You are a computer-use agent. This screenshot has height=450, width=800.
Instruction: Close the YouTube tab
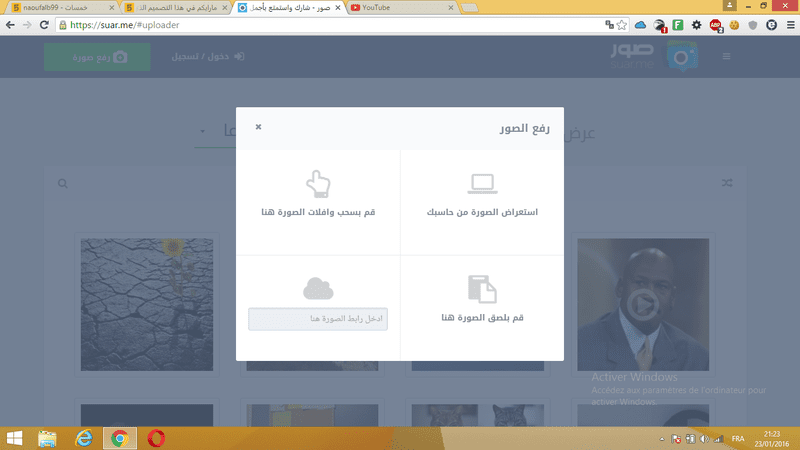pyautogui.click(x=451, y=8)
